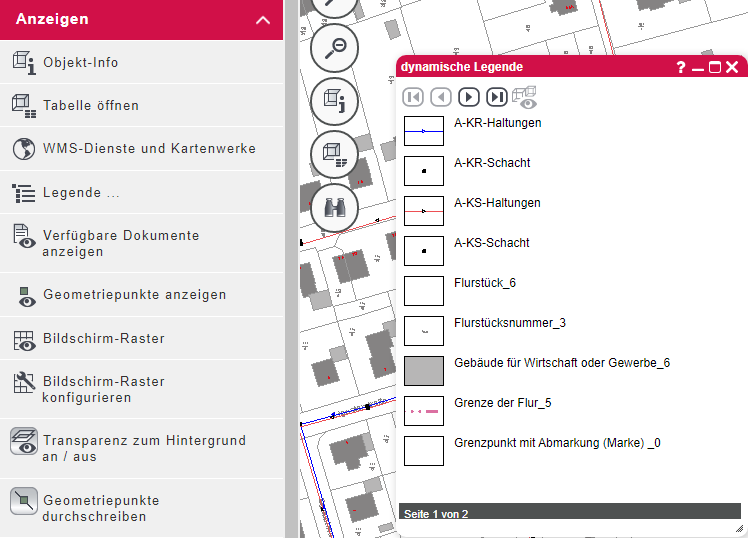
Task: Click the WMS-Dienste globe icon
Action: pos(23,149)
